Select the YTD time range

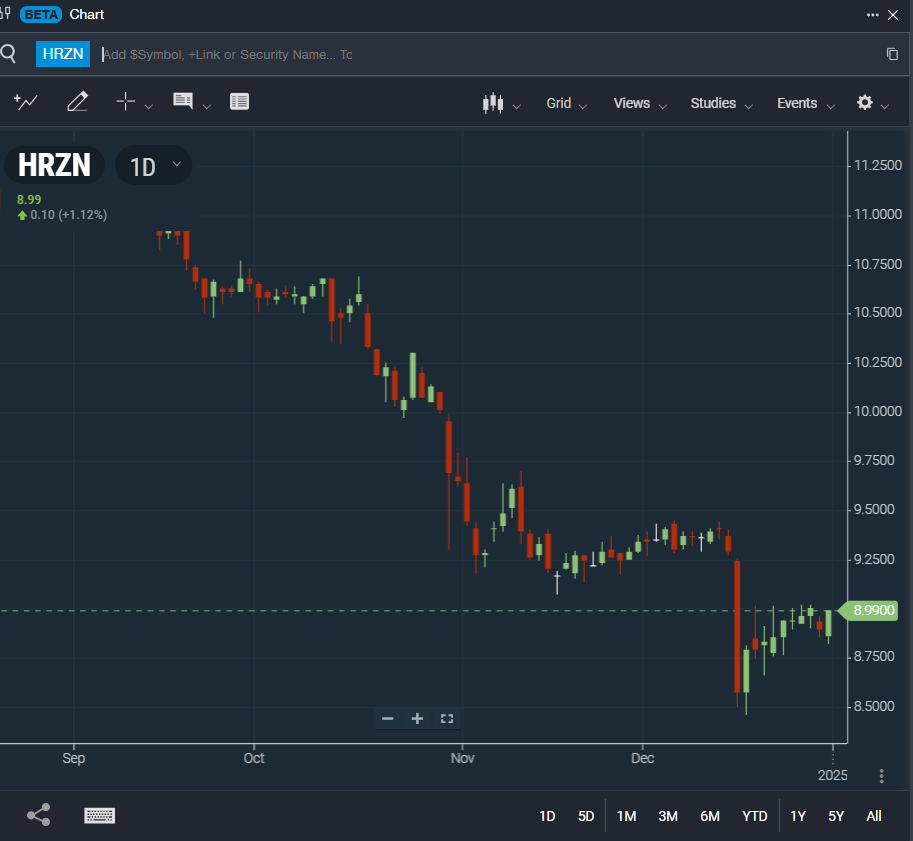pyautogui.click(x=755, y=816)
